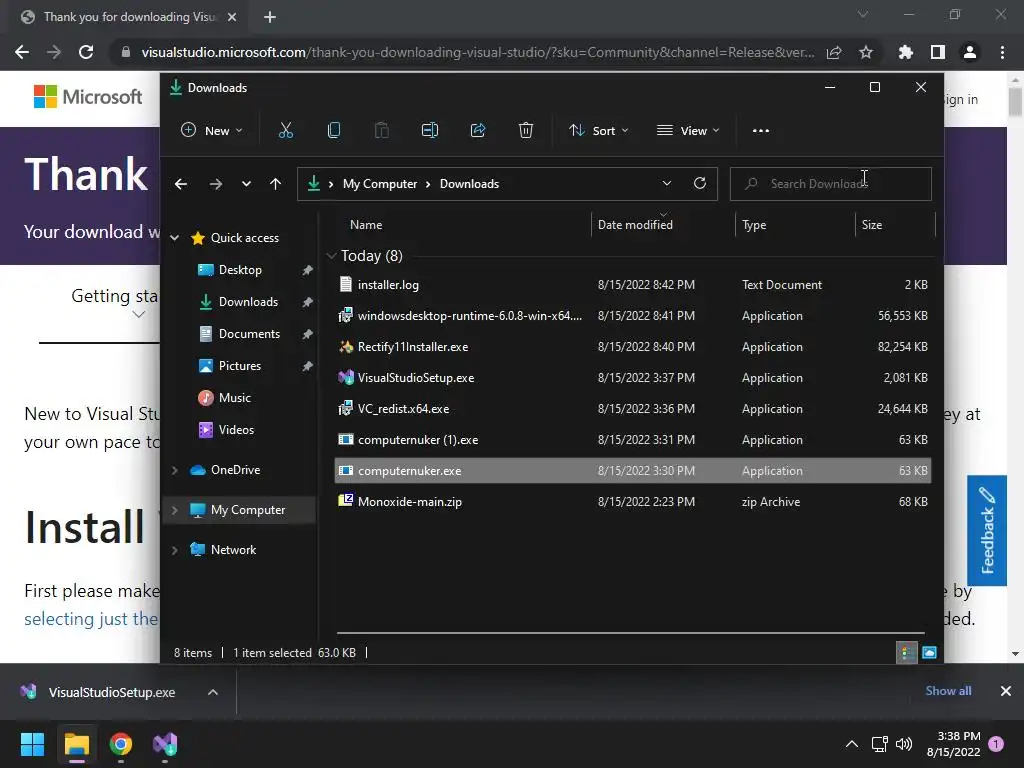This screenshot has width=1024, height=768.
Task: Open a new Chrome tab
Action: pos(270,17)
